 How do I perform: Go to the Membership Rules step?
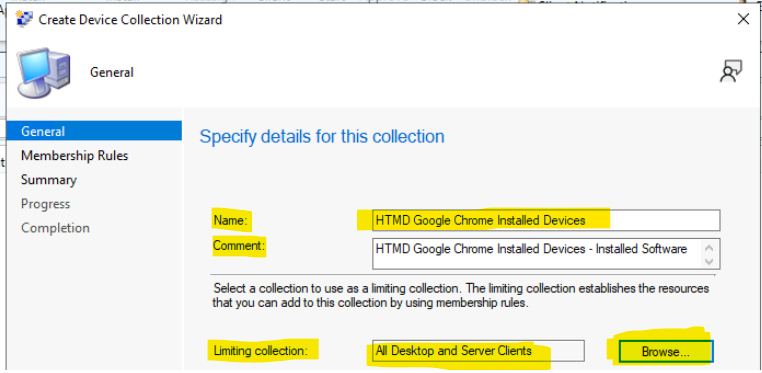click(x=74, y=155)
